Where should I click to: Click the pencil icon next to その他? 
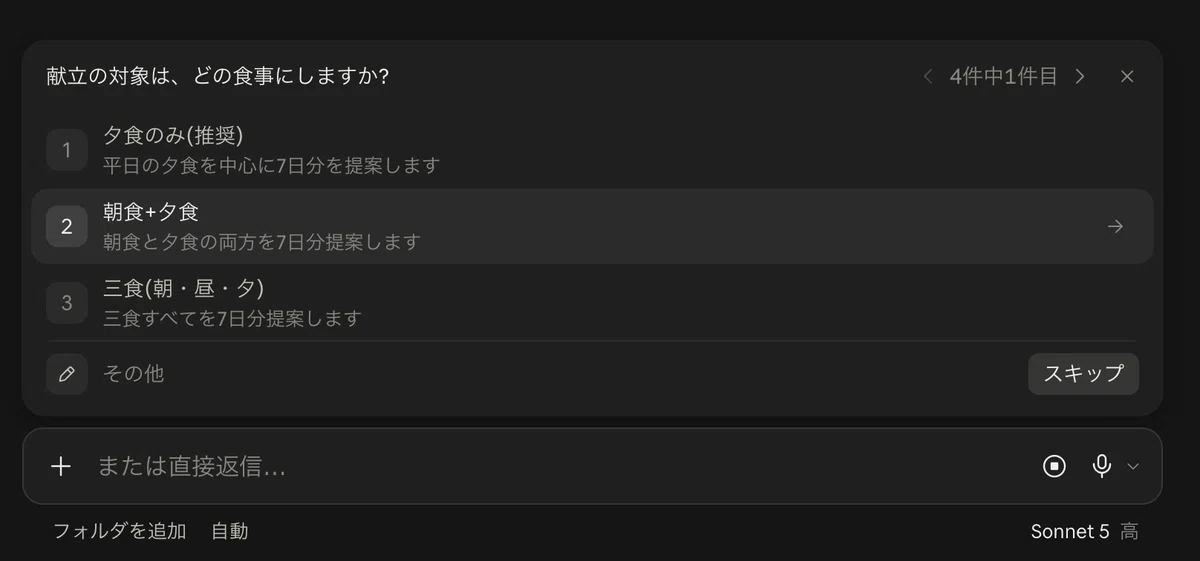(x=67, y=374)
